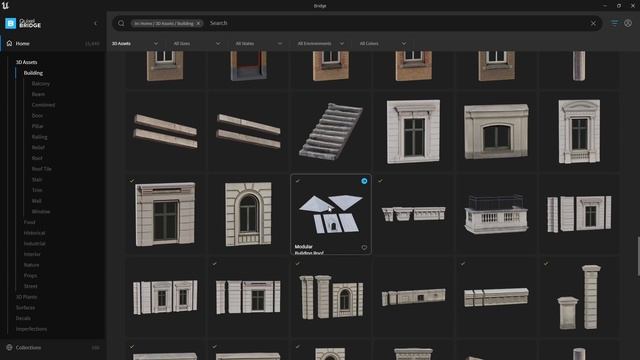Select the wall kit with two windows thumbnail
The image size is (640, 360).
coord(165,297)
